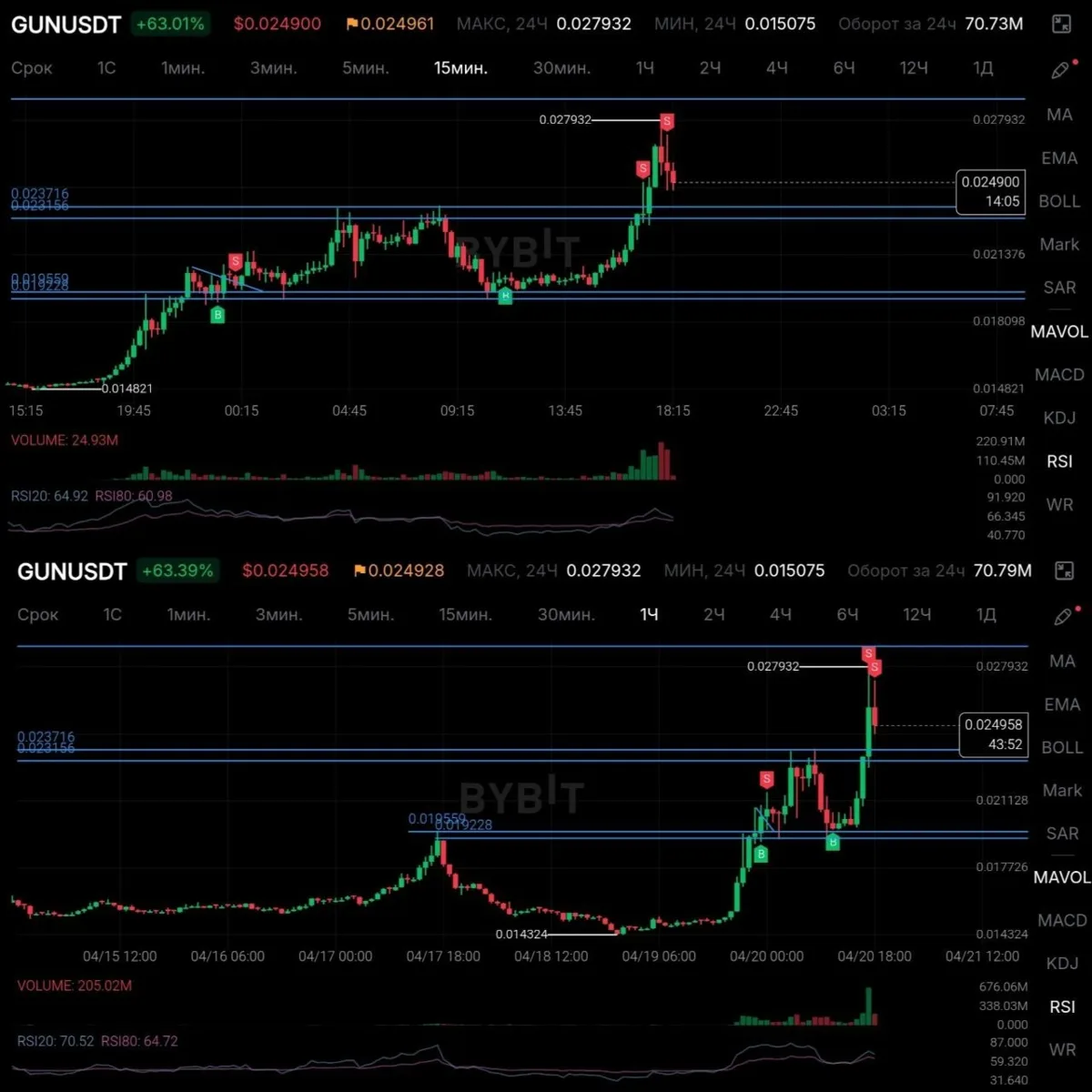
Task: Switch lower chart to 1Д timeframe
Action: (986, 615)
